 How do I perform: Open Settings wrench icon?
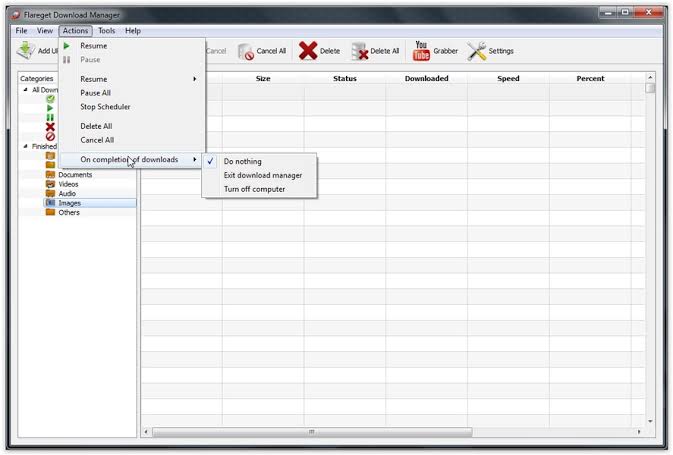[x=476, y=51]
